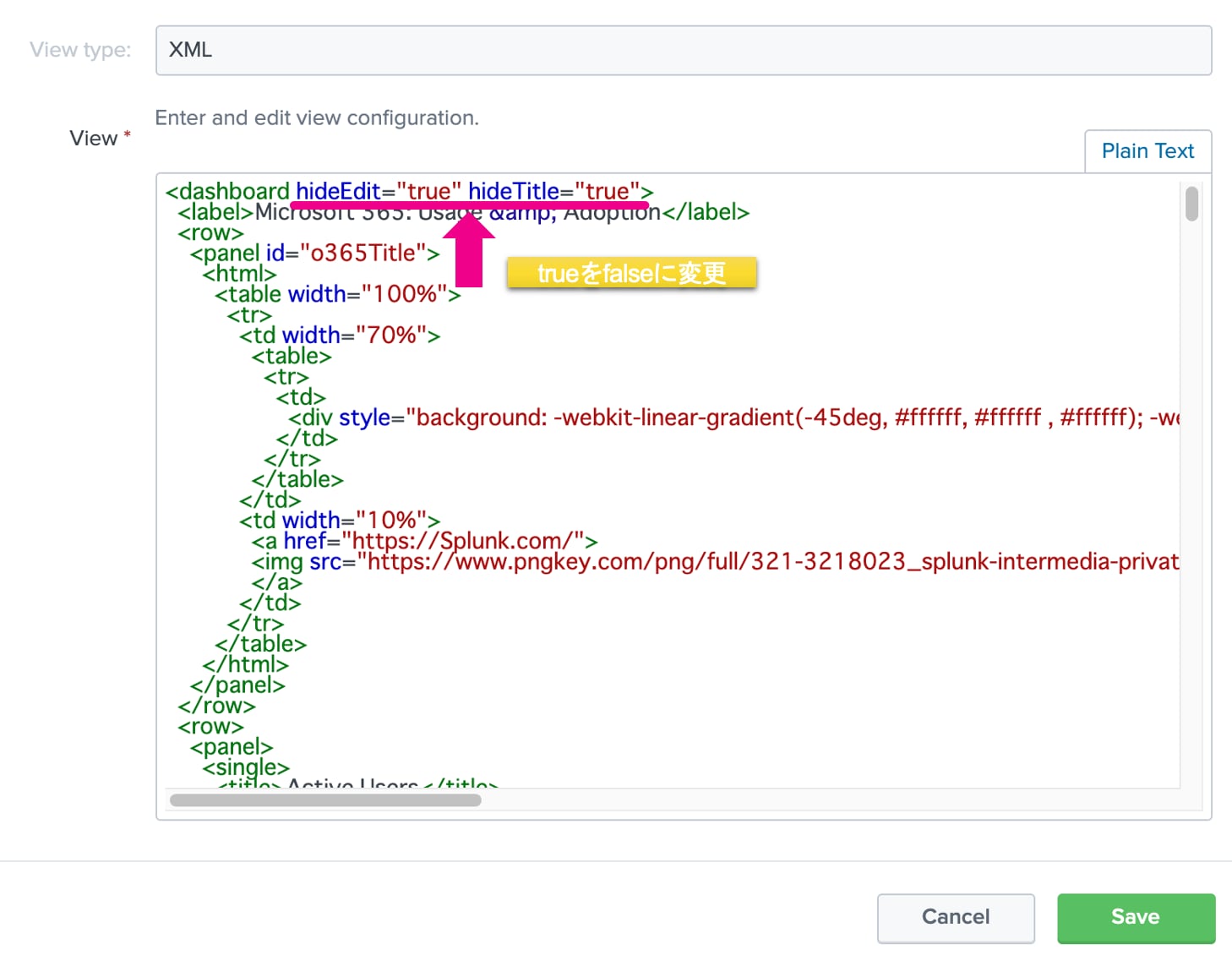Click the vertical scrollbar of the XML editor

tap(1191, 205)
